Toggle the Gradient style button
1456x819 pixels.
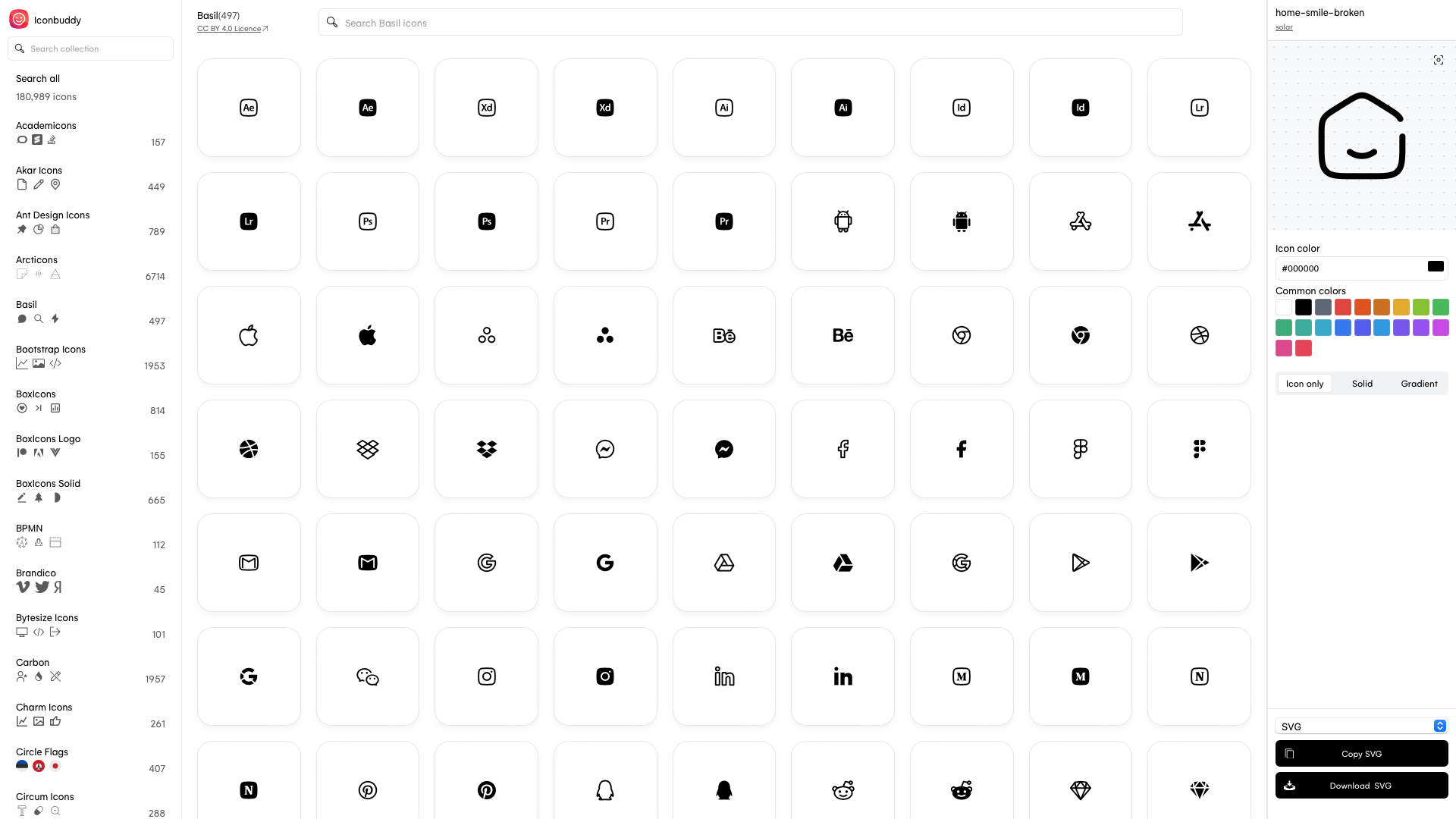pos(1419,383)
